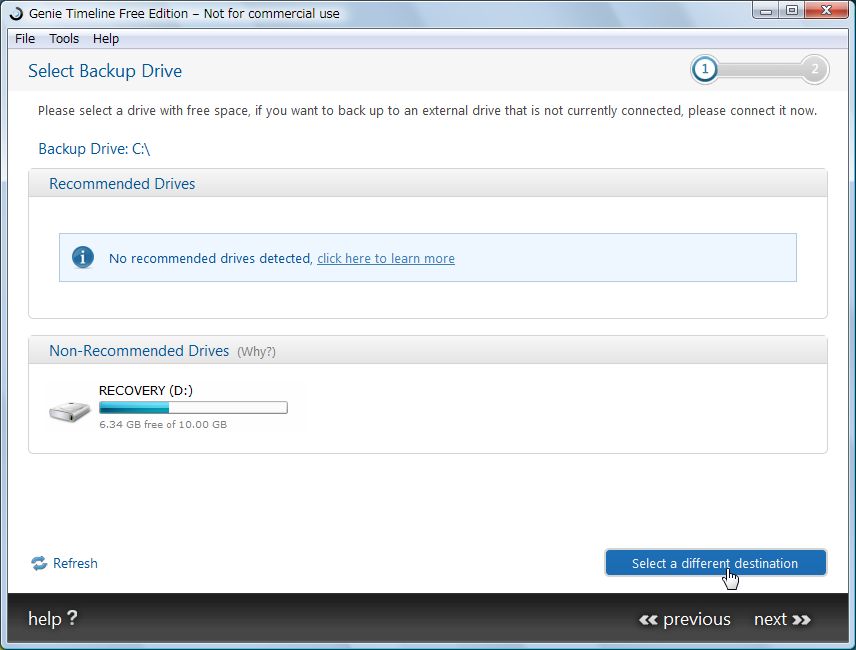The width and height of the screenshot is (856, 650).
Task: Minimize the Genie Timeline window
Action: coord(766,10)
